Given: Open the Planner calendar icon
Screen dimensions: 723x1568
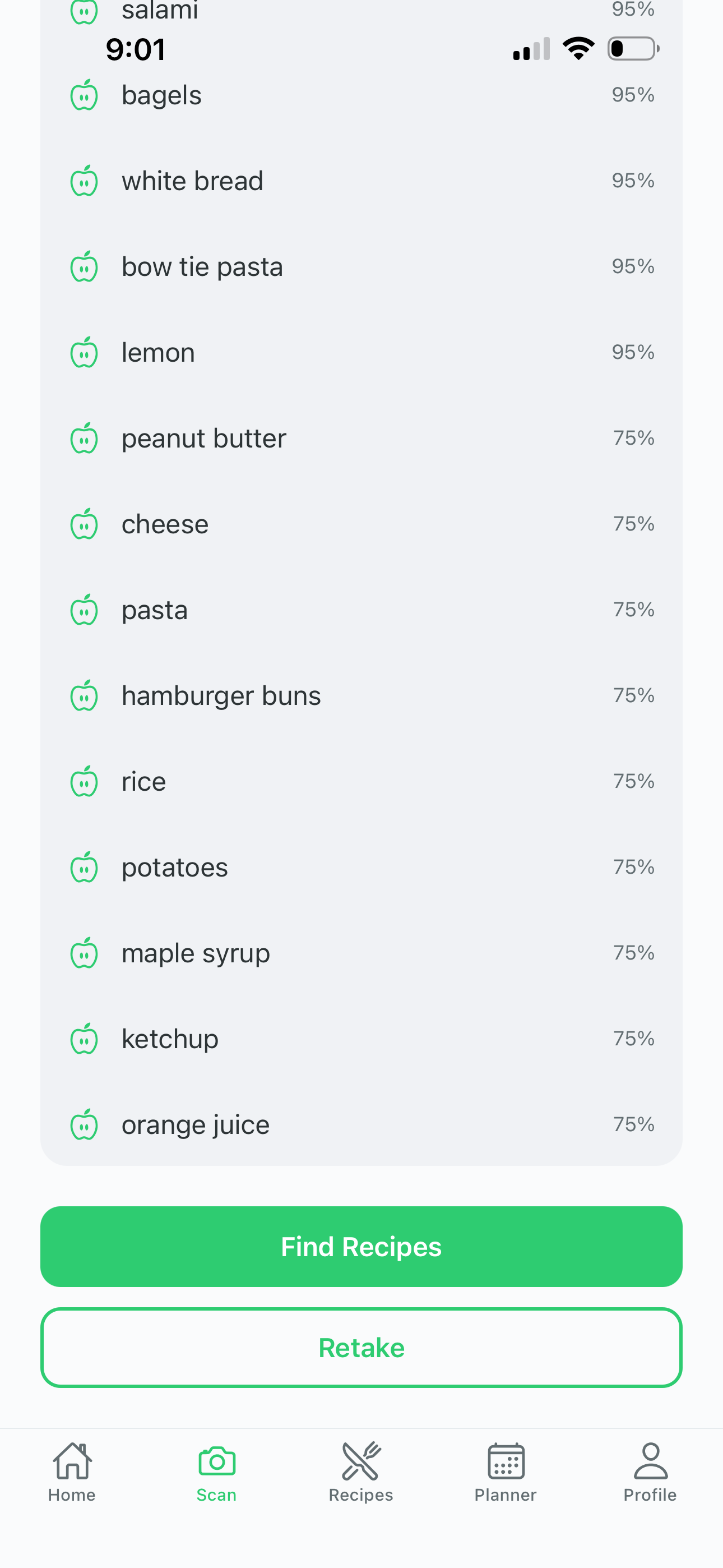Looking at the screenshot, I should [505, 1461].
